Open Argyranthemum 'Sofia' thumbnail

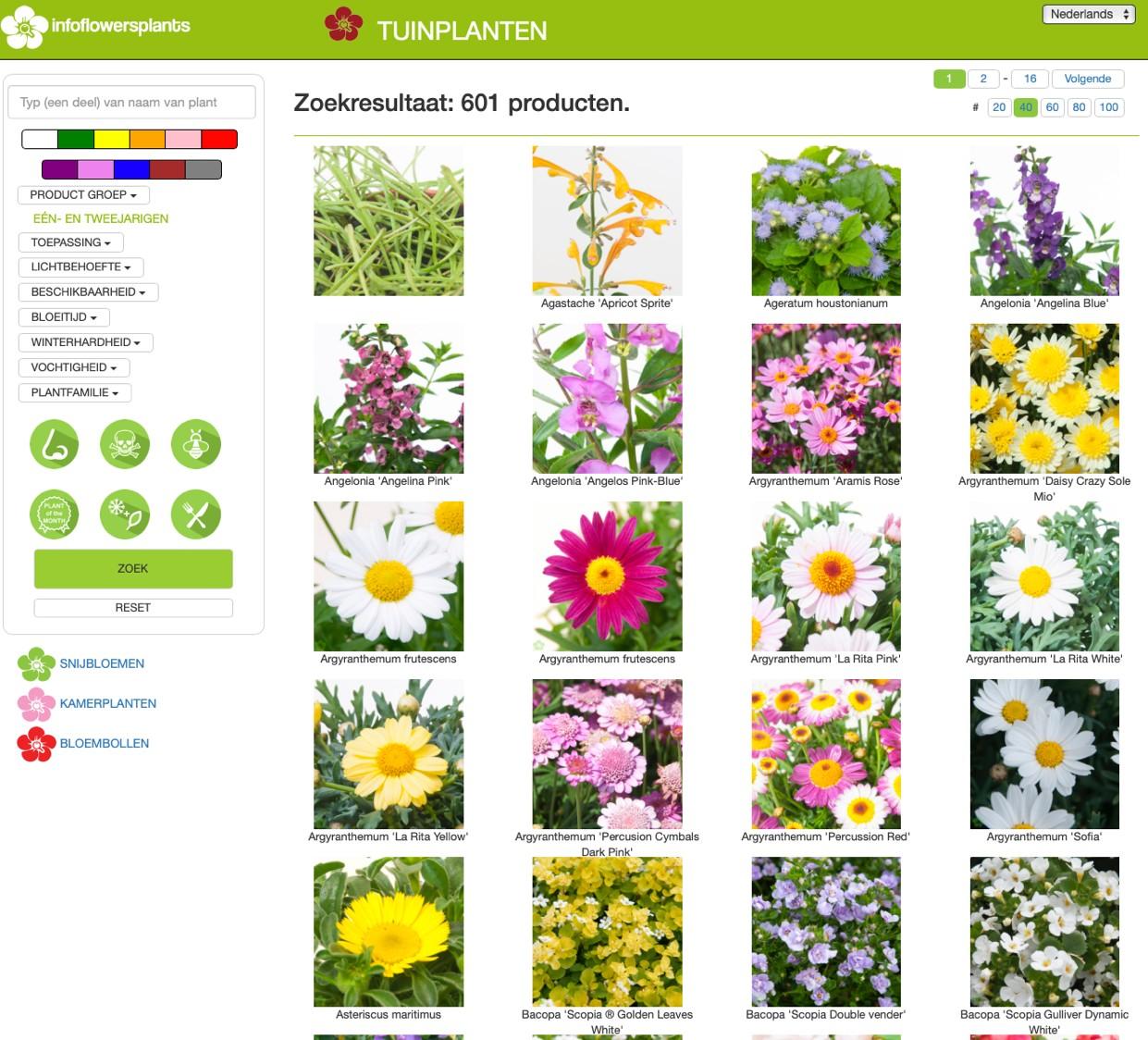[1044, 754]
